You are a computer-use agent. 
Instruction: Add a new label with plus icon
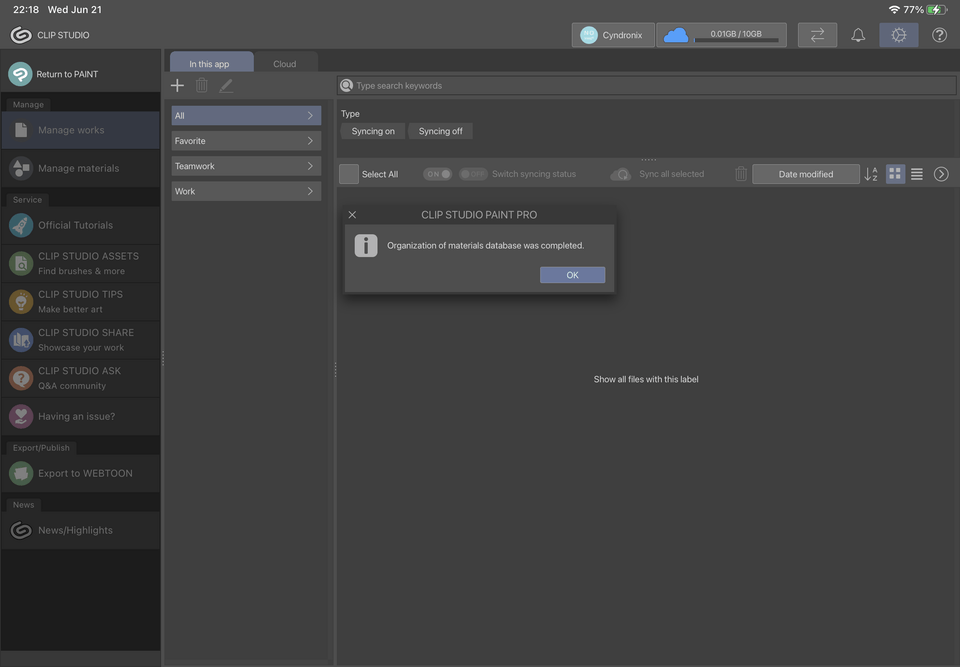[177, 85]
